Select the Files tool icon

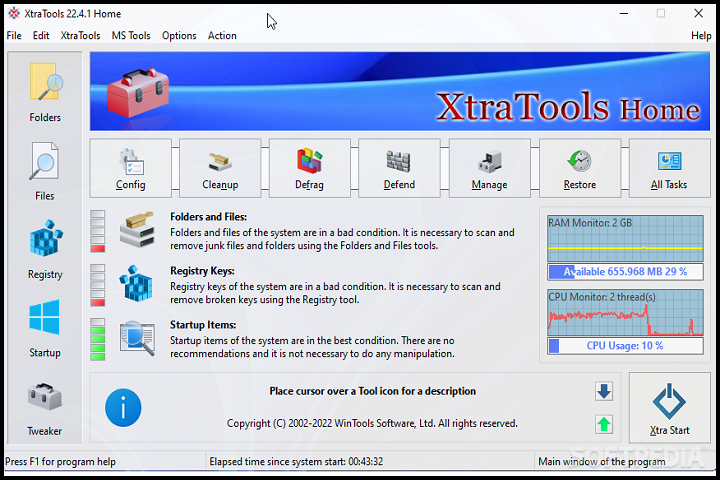click(x=45, y=168)
